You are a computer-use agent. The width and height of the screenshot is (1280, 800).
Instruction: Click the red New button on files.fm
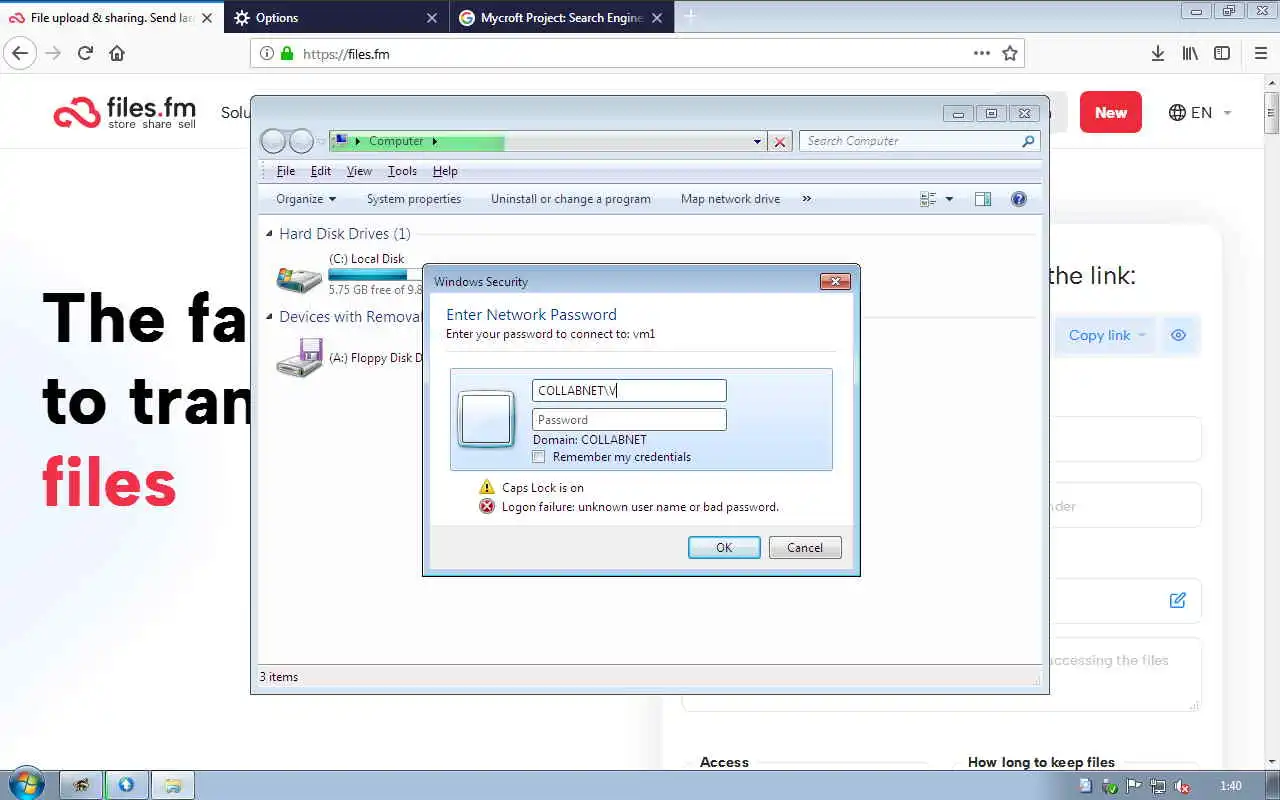1110,112
